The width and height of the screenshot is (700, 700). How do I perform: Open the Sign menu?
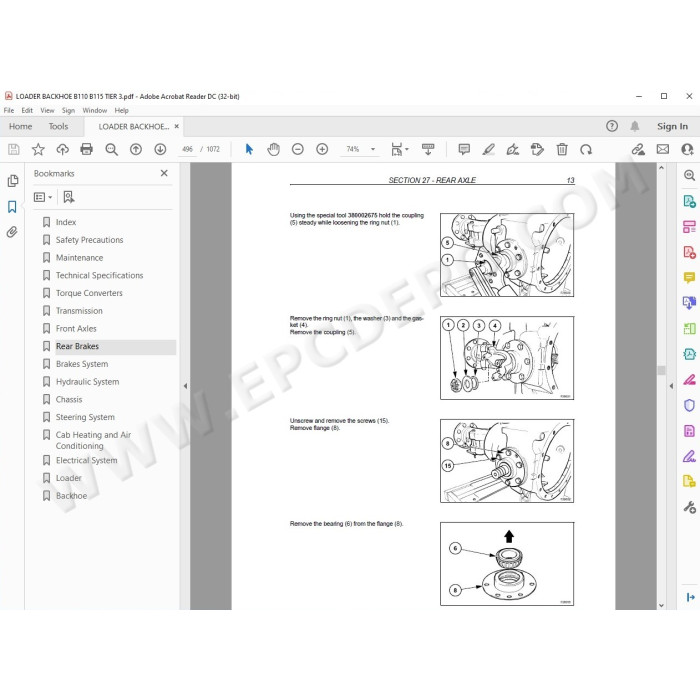(68, 110)
